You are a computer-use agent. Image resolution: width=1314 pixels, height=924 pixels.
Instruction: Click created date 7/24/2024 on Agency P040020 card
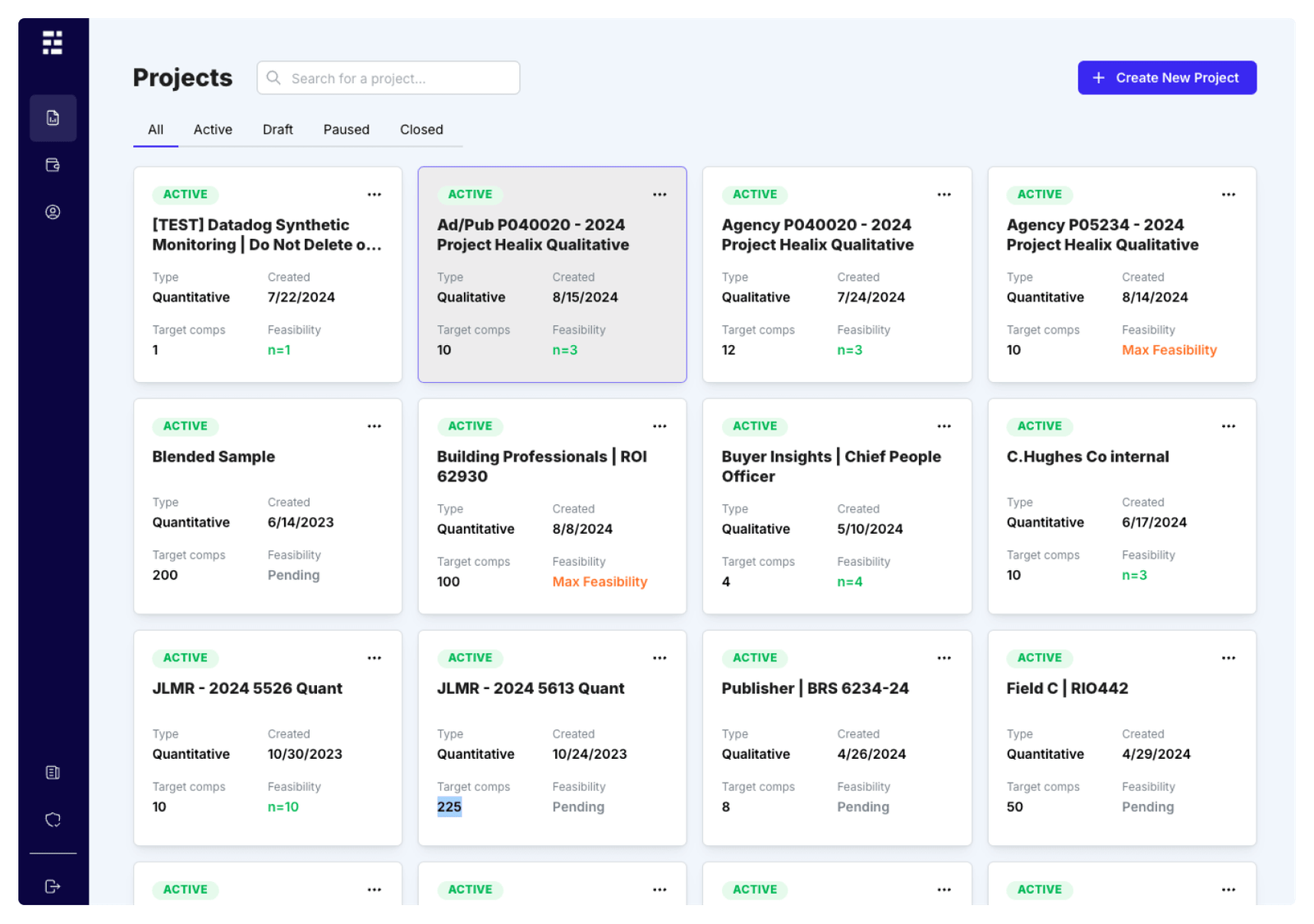tap(871, 297)
